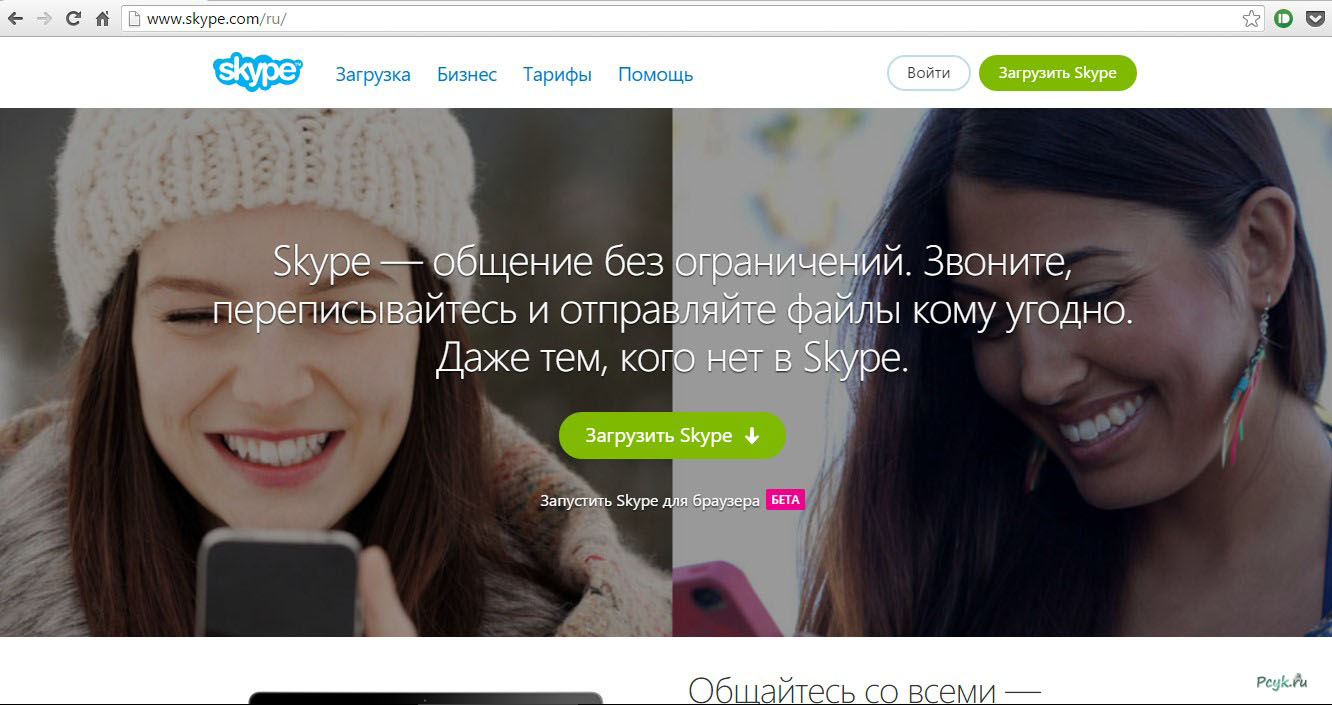Open the LastPass extension icon
The image size is (1332, 705).
1282,16
